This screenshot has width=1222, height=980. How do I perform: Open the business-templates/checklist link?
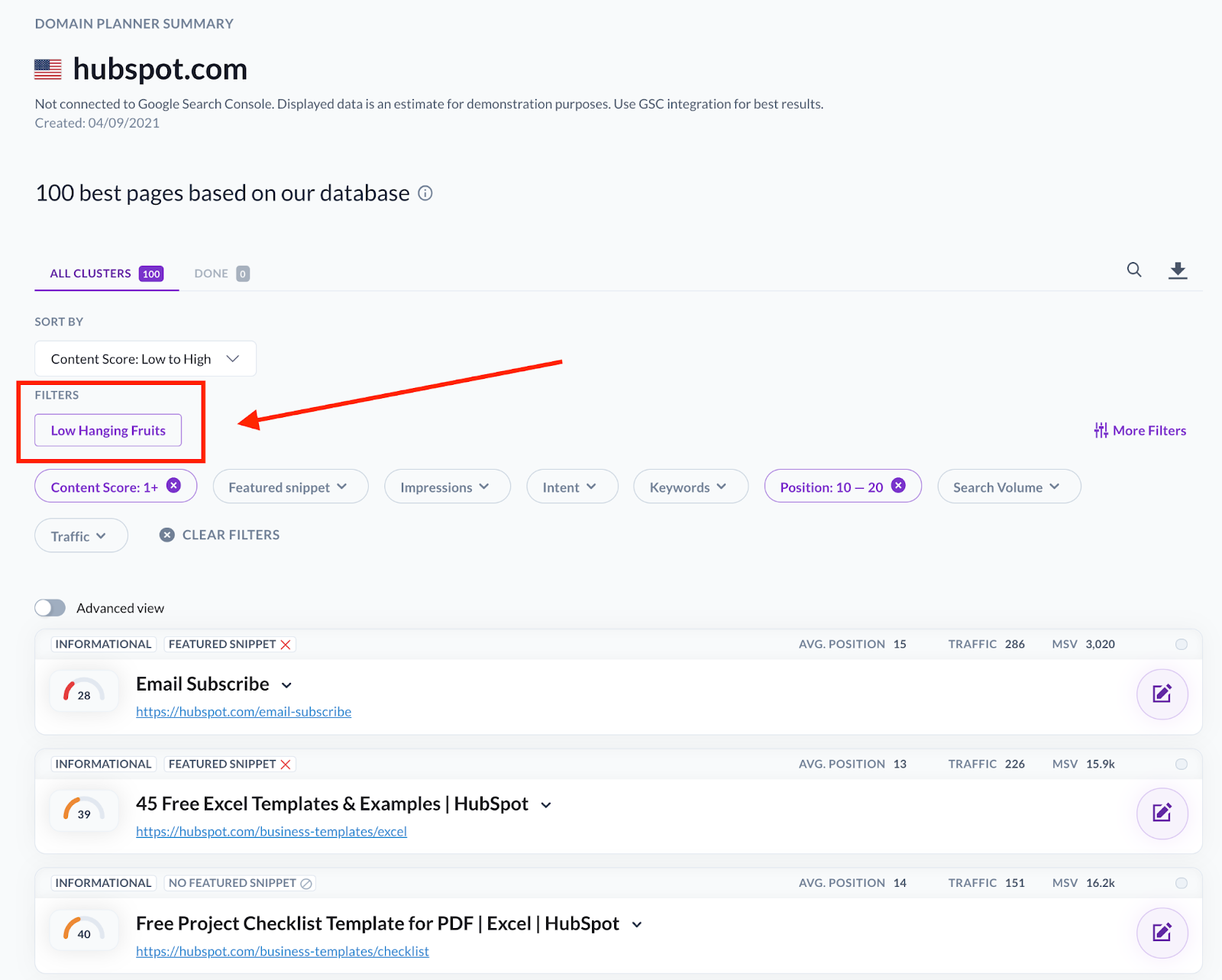click(283, 952)
